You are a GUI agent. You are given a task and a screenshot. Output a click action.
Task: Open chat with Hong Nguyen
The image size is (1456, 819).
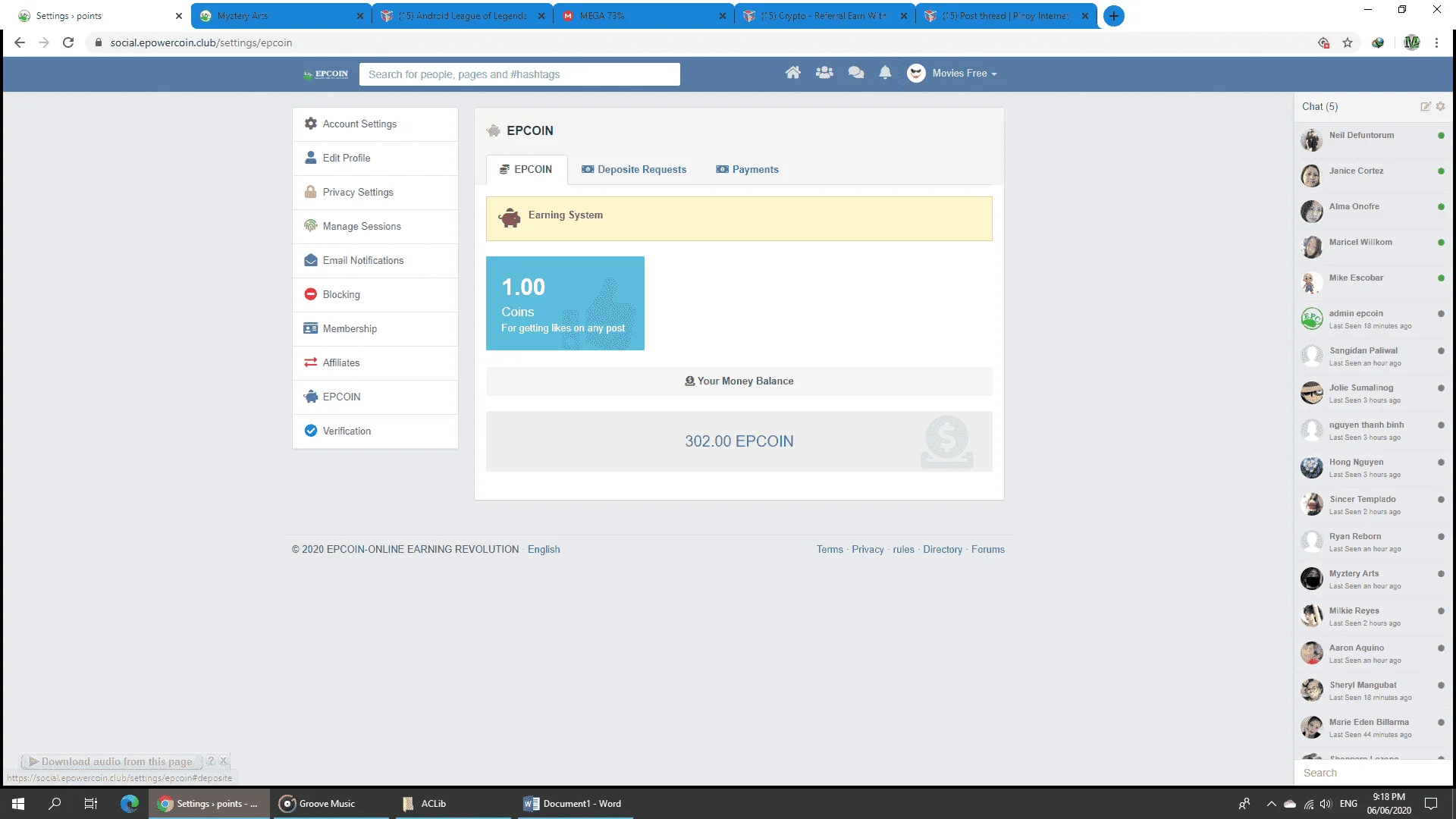[1373, 467]
